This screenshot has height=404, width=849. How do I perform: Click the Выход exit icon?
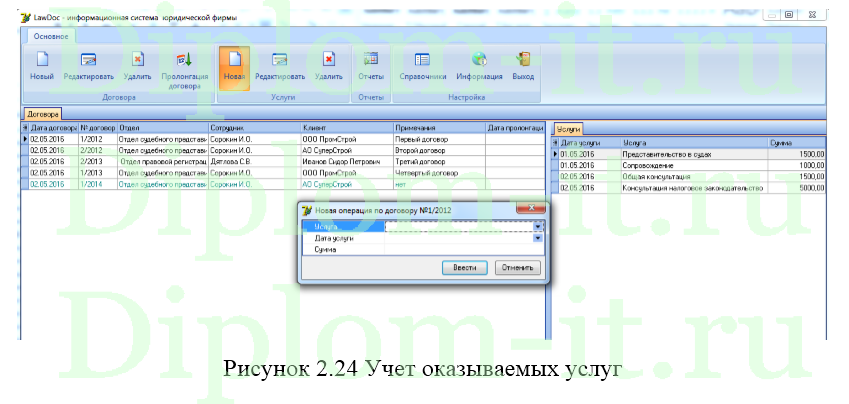click(522, 66)
